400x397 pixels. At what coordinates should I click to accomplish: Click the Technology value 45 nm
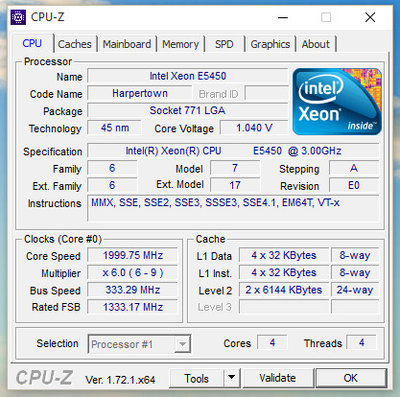114,128
